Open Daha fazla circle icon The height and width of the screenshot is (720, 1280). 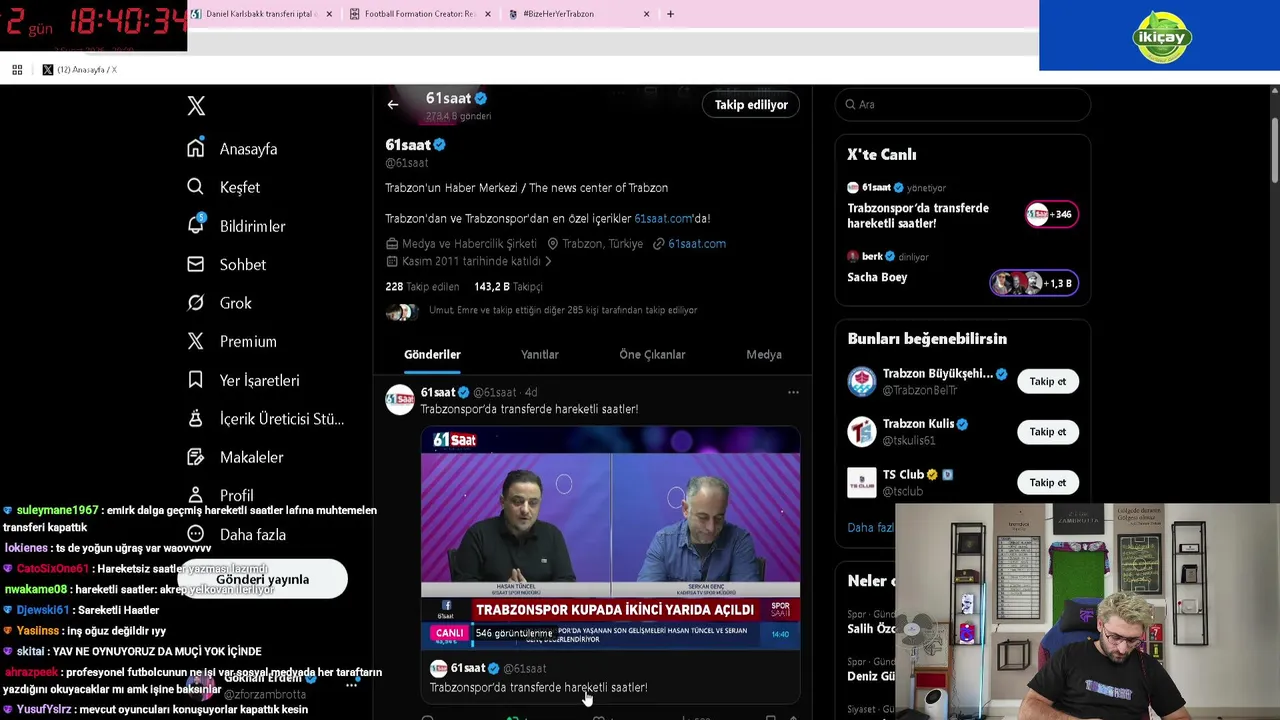pos(196,534)
